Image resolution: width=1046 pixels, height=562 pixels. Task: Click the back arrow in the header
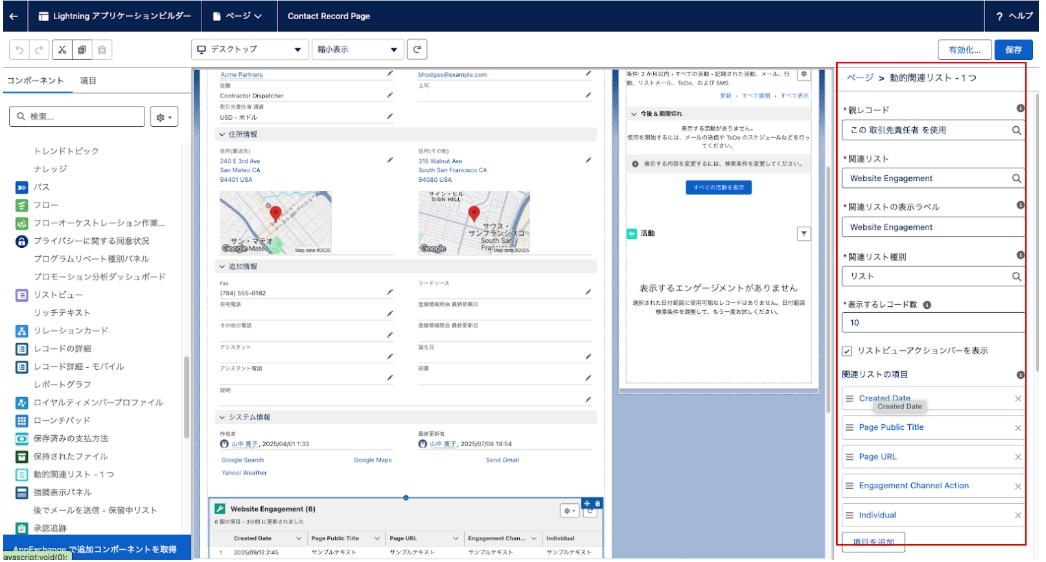point(12,16)
